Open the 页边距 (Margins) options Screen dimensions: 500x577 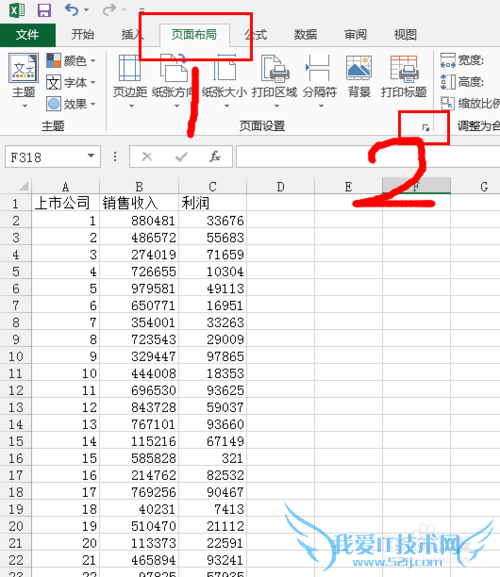pyautogui.click(x=130, y=81)
